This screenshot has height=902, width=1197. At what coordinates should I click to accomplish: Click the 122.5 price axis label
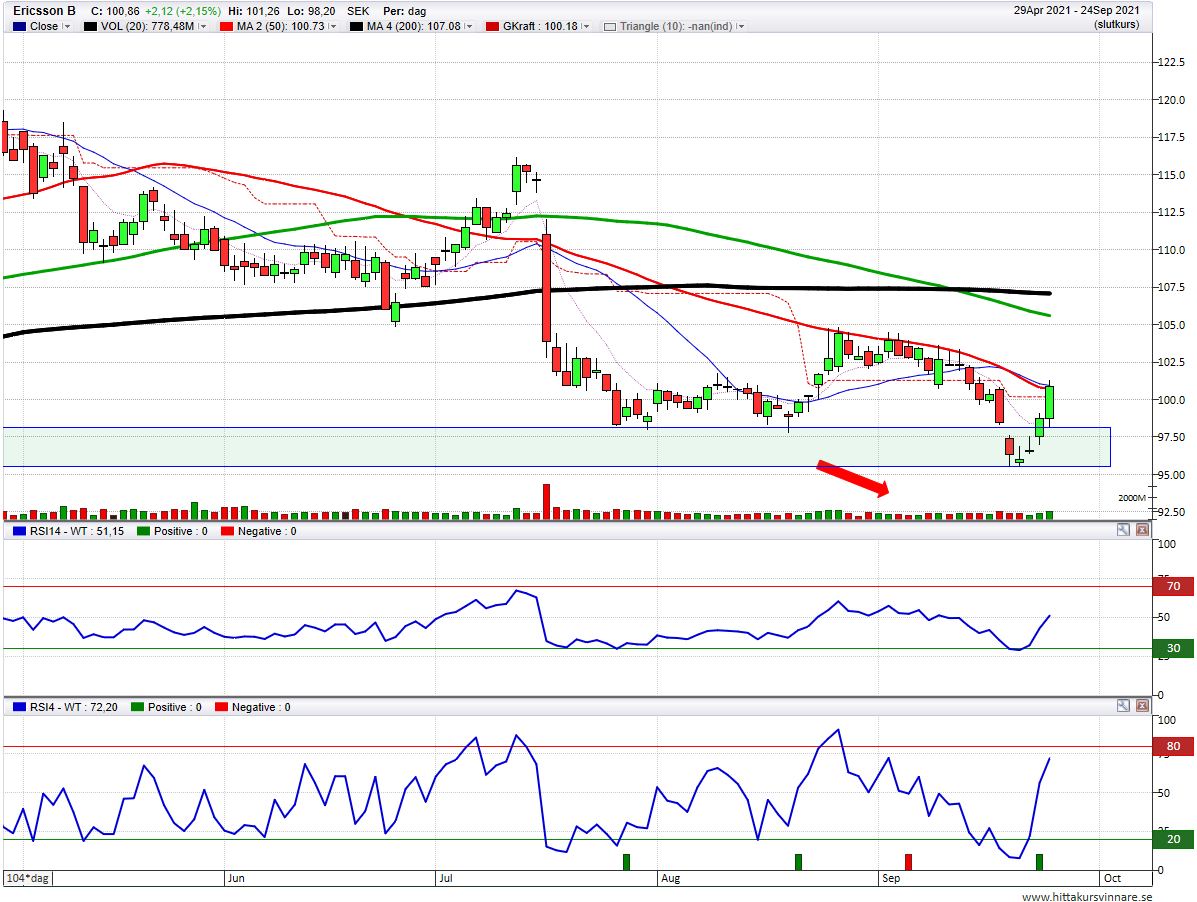[1171, 62]
